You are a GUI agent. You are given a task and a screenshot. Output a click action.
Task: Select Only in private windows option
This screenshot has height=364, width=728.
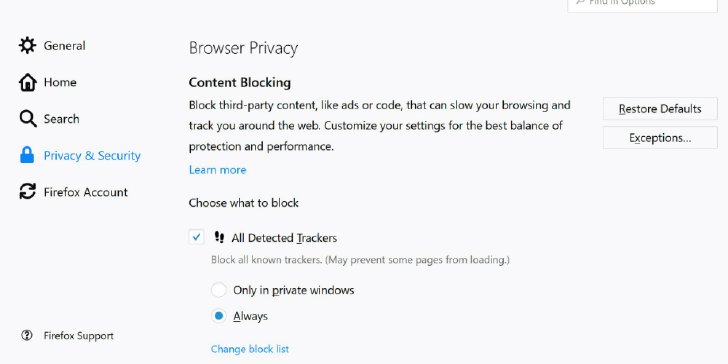[218, 290]
